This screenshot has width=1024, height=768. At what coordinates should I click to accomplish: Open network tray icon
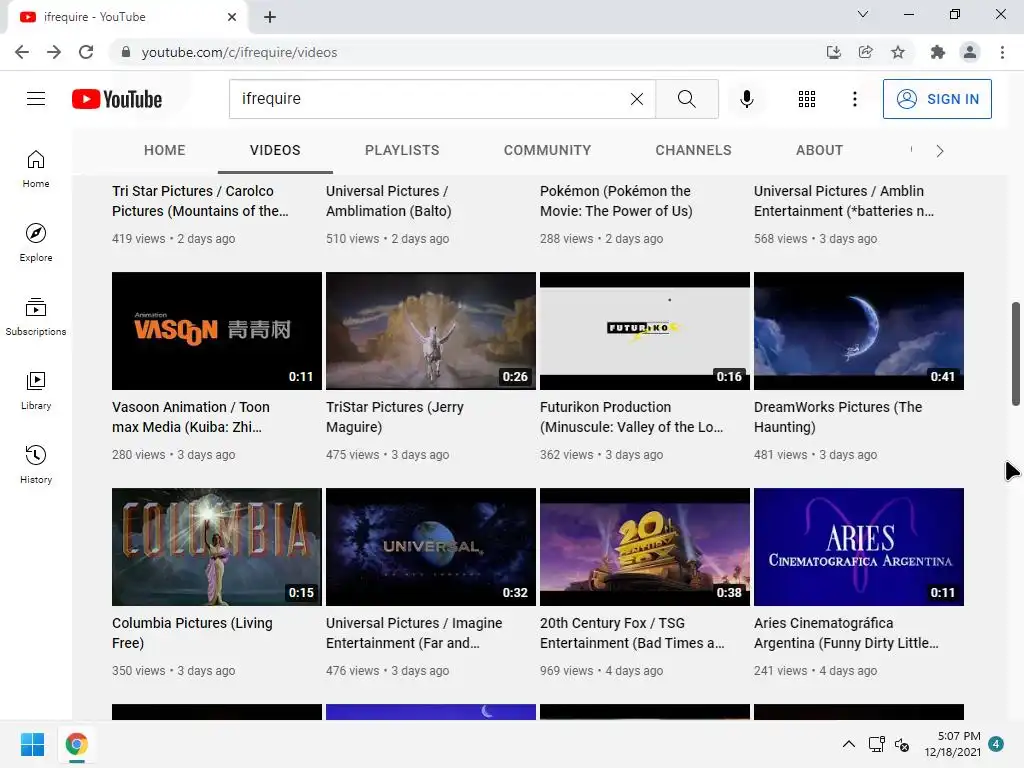(x=876, y=744)
